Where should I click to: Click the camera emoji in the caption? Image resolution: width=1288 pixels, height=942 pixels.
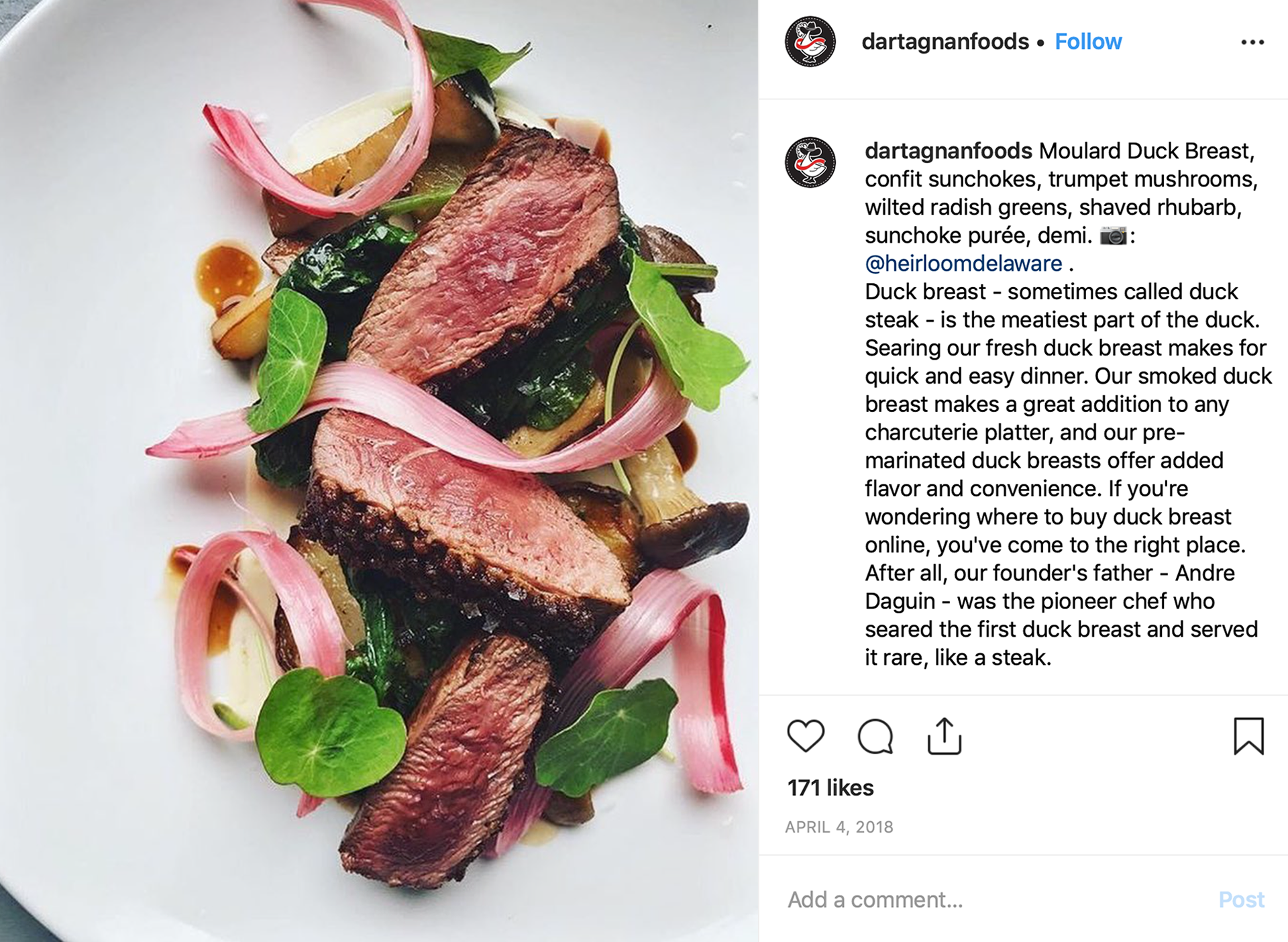pyautogui.click(x=1114, y=235)
